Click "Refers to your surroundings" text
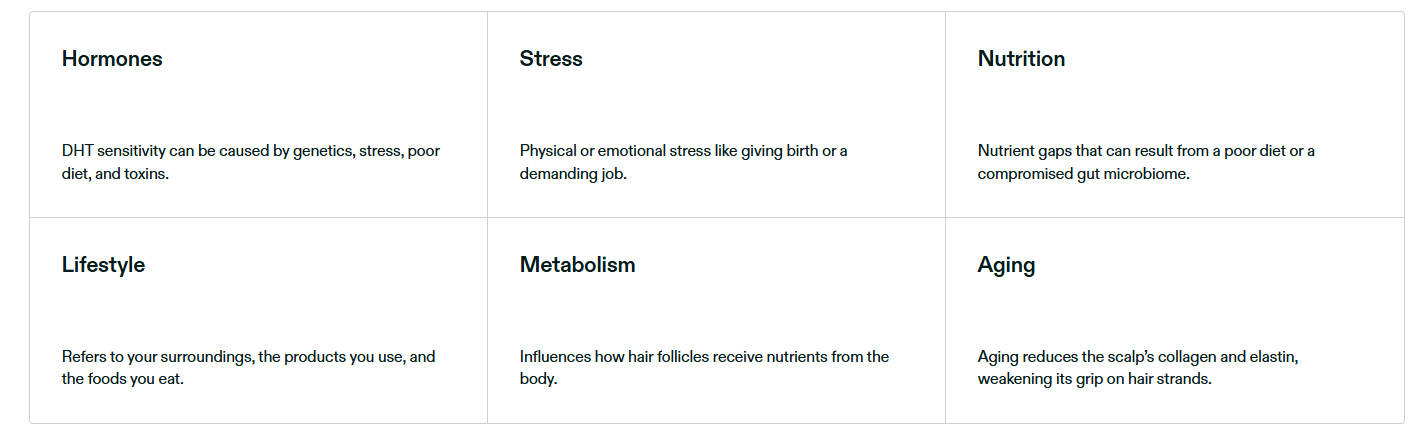This screenshot has height=442, width=1428. point(158,357)
